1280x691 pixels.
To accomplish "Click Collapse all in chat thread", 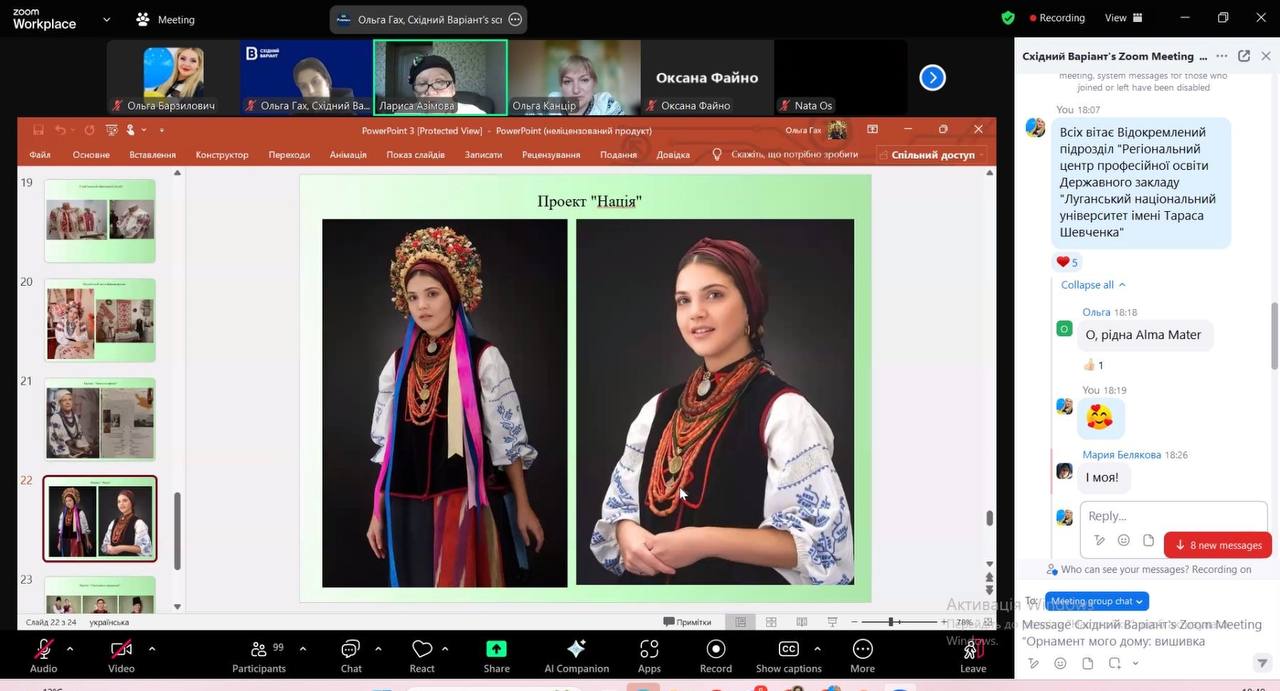I will click(x=1092, y=285).
